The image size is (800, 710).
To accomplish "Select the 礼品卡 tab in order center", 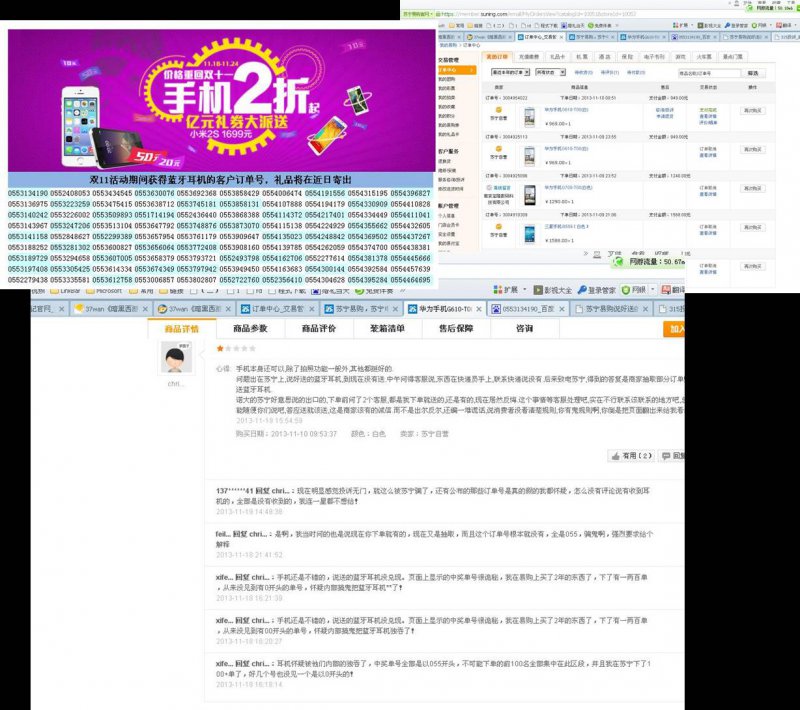I will click(x=557, y=57).
